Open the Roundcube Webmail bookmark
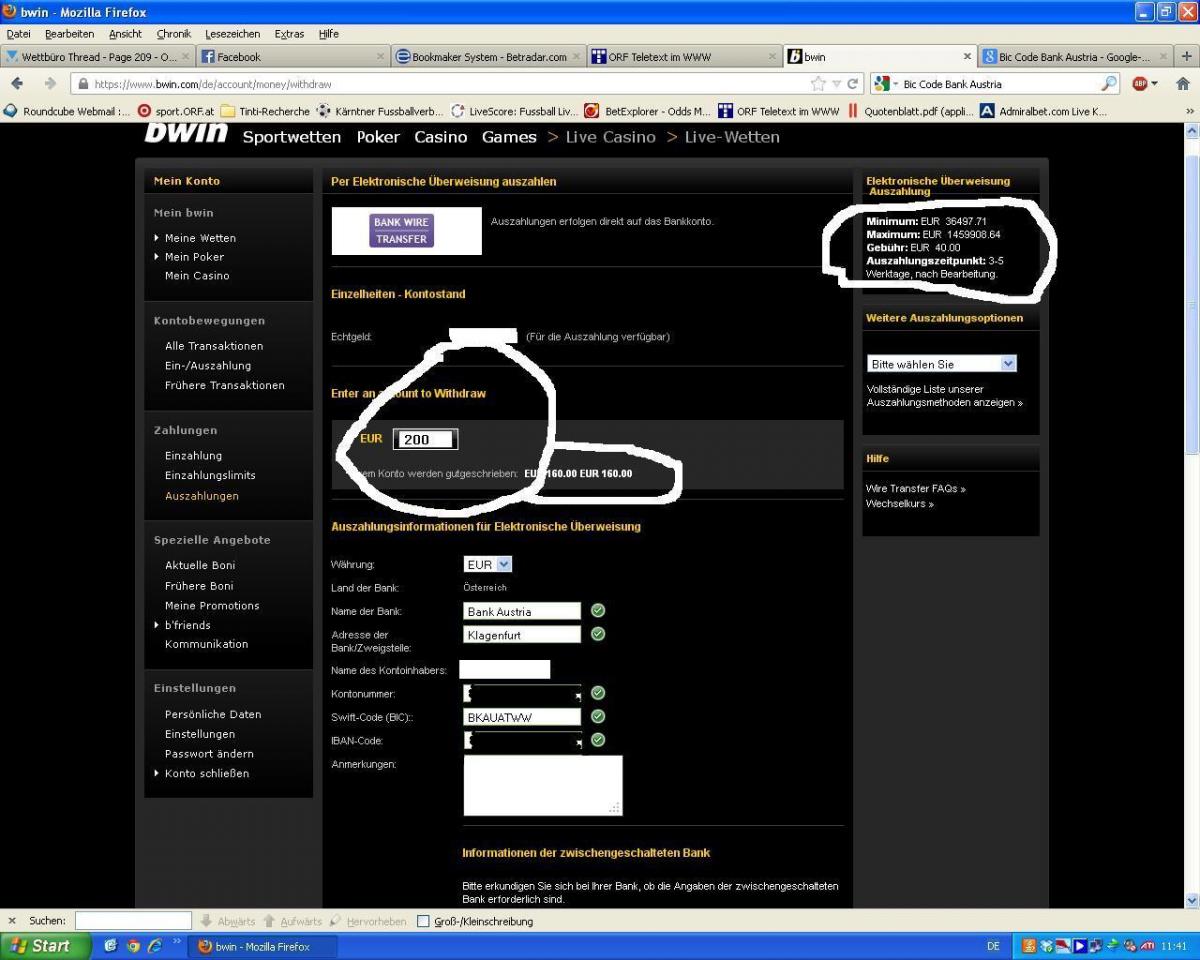Image resolution: width=1200 pixels, height=960 pixels. click(x=68, y=111)
